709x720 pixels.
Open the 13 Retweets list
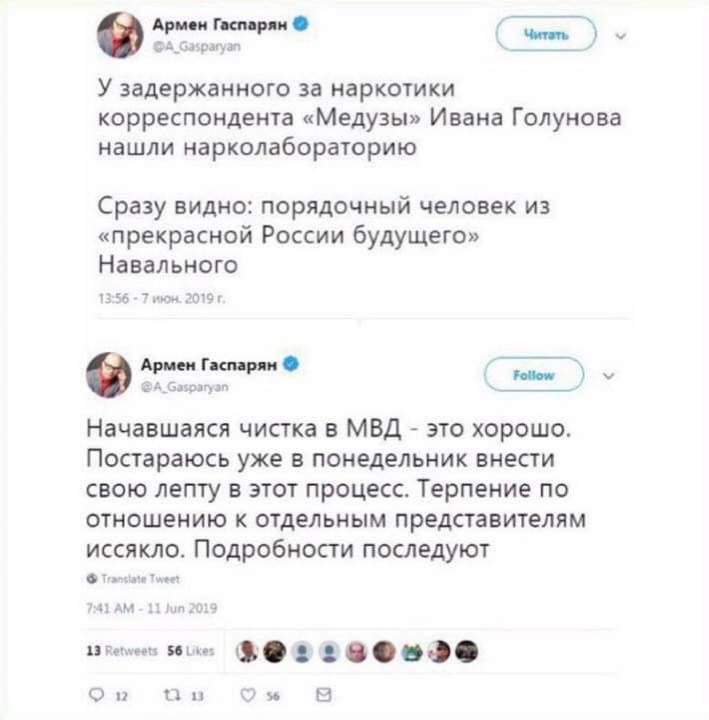pyautogui.click(x=124, y=651)
